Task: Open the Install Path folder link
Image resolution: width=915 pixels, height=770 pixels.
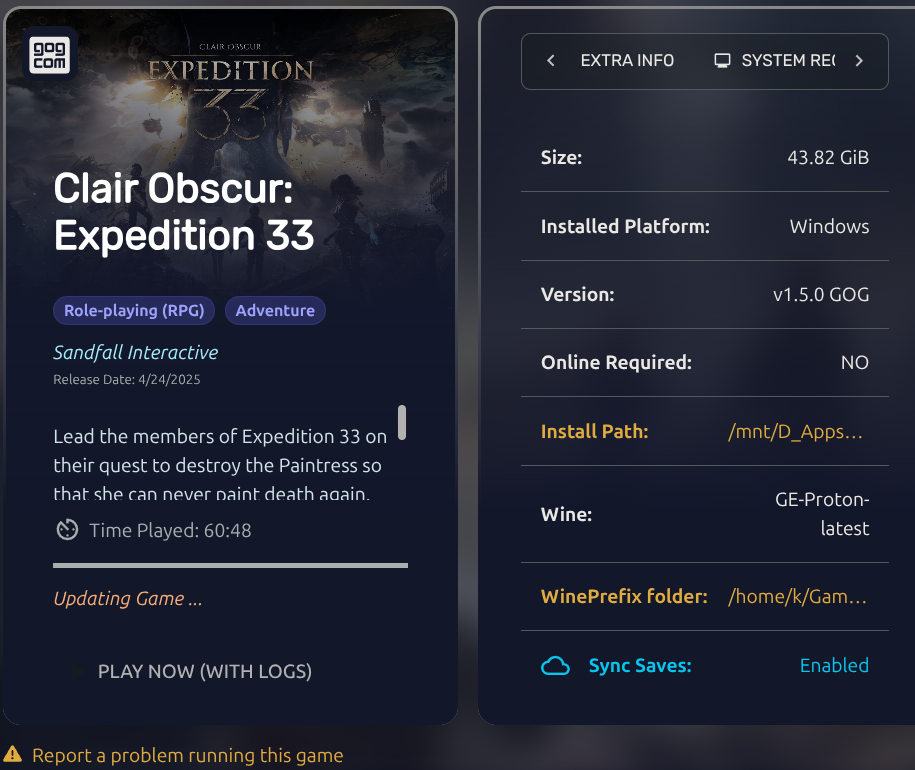Action: tap(795, 432)
